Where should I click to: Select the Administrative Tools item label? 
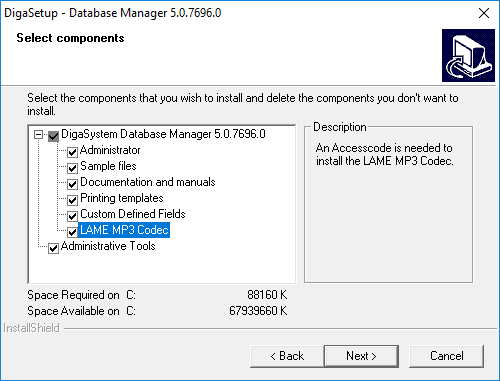tap(108, 246)
